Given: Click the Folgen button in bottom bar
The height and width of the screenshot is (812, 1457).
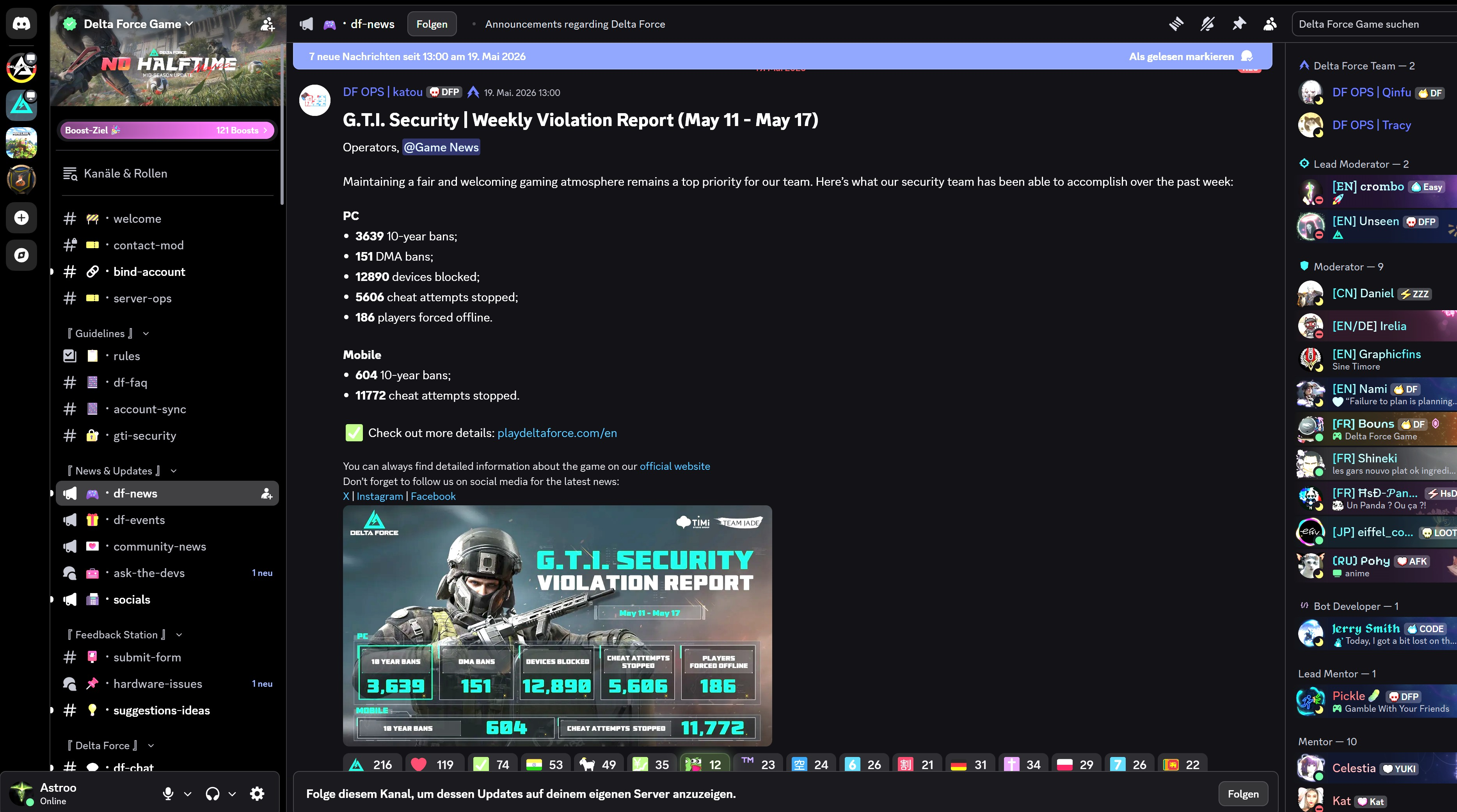Looking at the screenshot, I should coord(1243,794).
